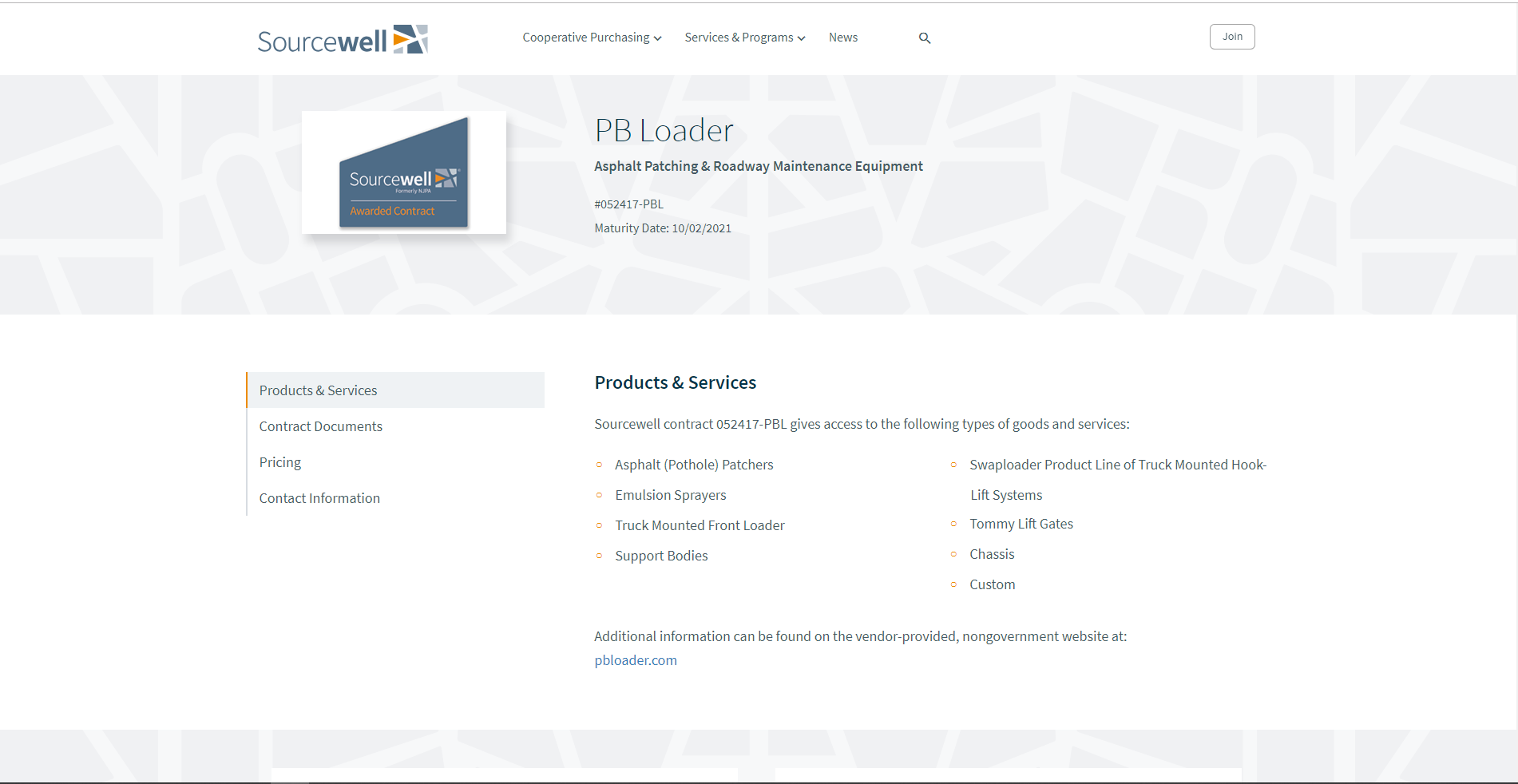Click the Products & Services section heading
The height and width of the screenshot is (784, 1518).
click(675, 382)
